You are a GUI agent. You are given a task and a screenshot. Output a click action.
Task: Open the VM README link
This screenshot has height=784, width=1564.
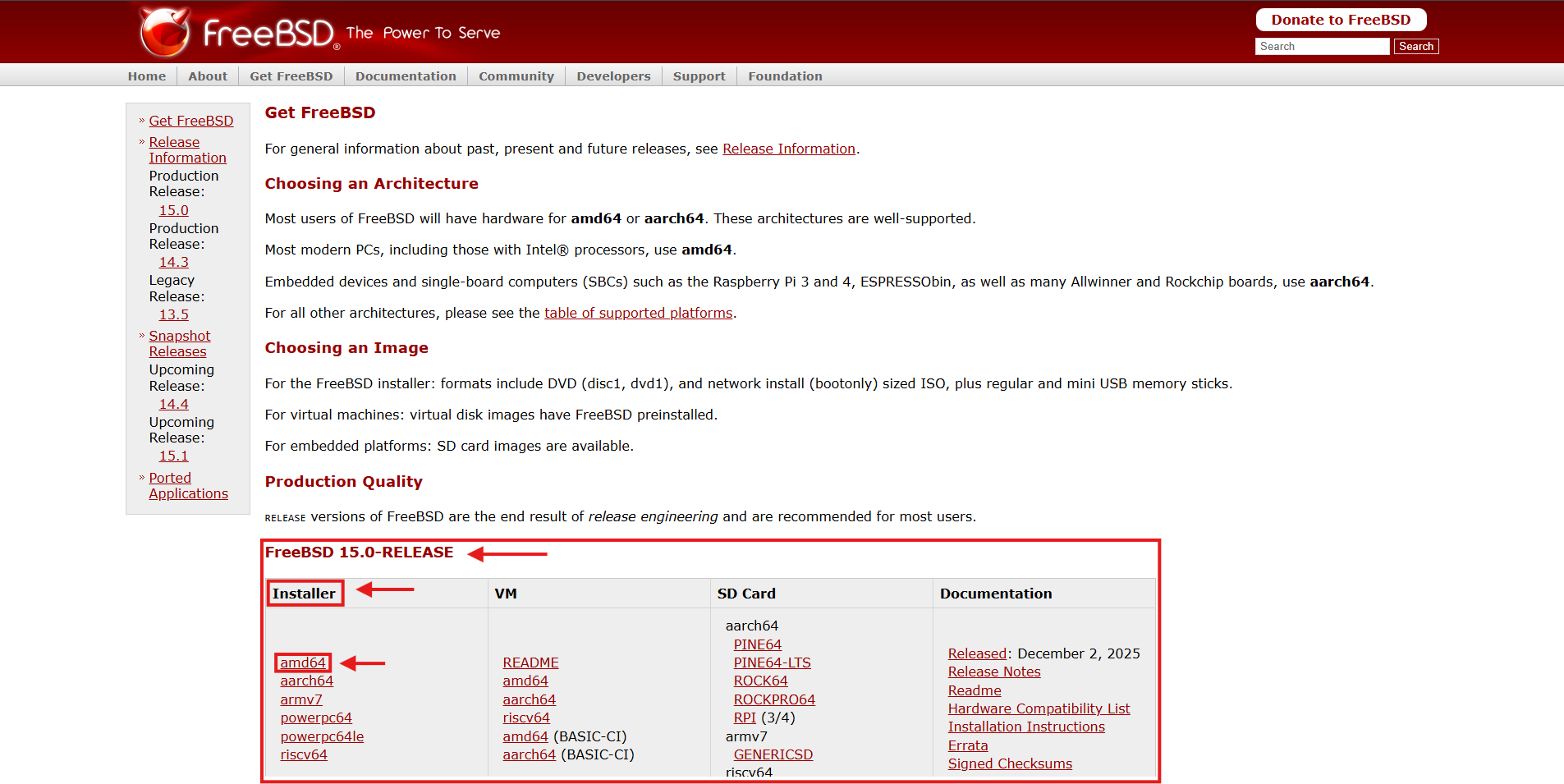coord(530,663)
